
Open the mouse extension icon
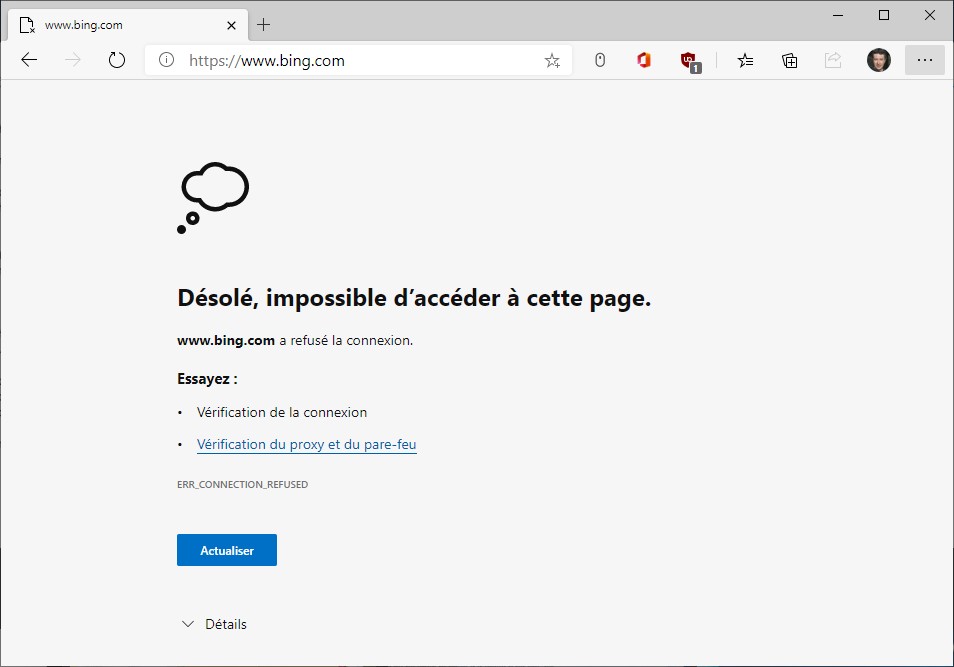point(600,60)
